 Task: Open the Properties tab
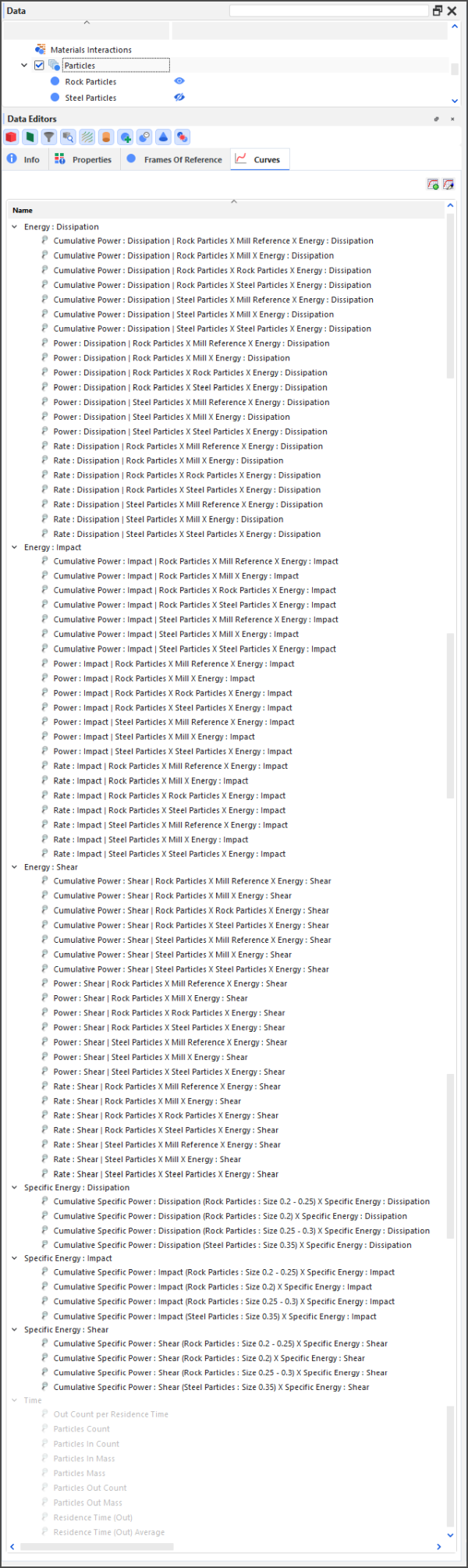coord(83,159)
